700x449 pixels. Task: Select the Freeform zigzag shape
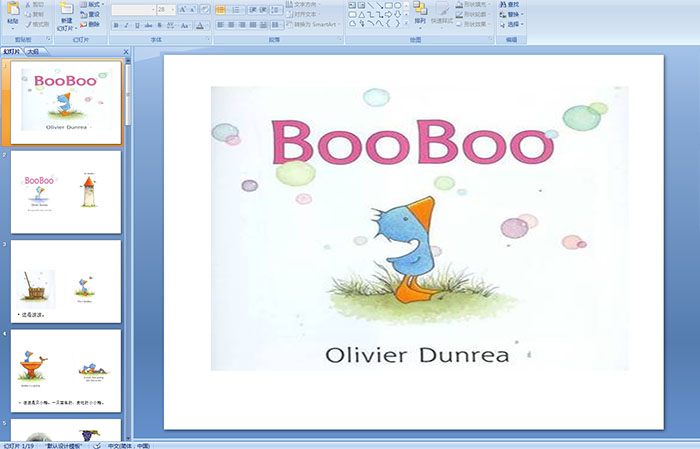point(362,23)
